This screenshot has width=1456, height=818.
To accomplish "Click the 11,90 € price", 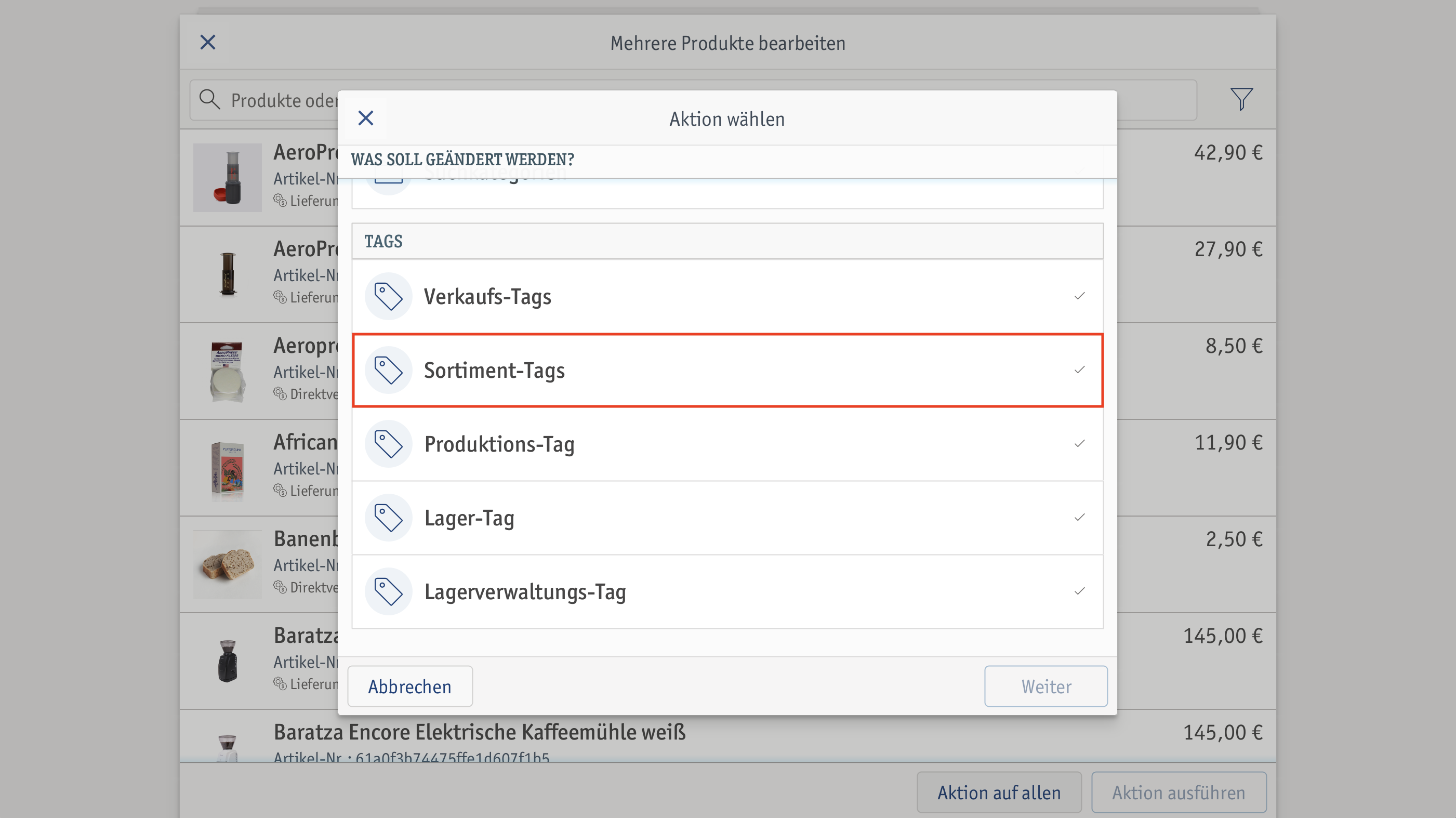I will [x=1228, y=443].
